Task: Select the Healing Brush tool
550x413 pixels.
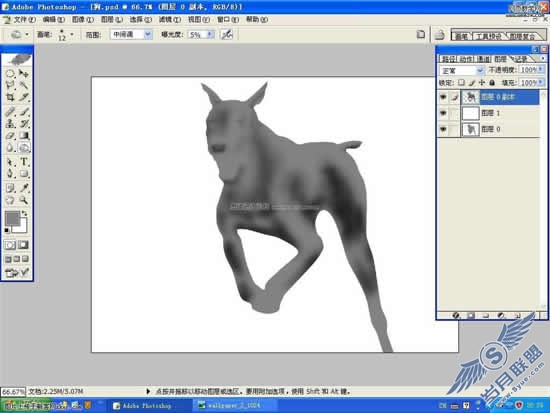Action: point(10,112)
